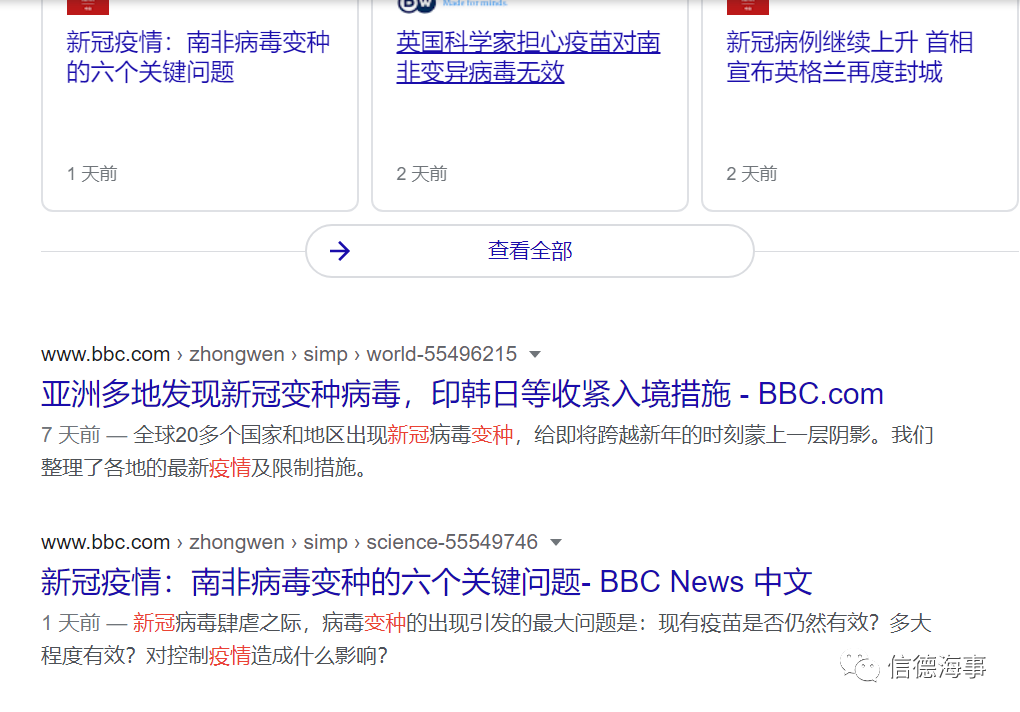This screenshot has height=712, width=1020.
Task: Expand dropdown arrow next to world-55496215 URL
Action: click(x=535, y=355)
